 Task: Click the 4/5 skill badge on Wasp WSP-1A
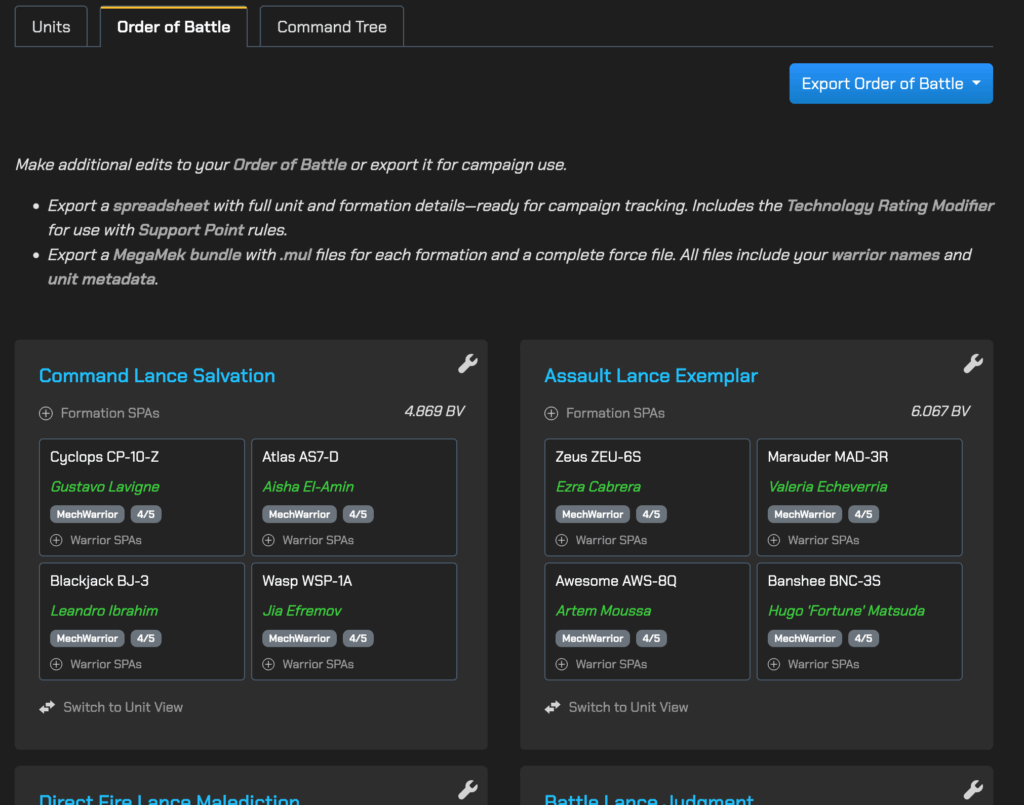pyautogui.click(x=357, y=638)
